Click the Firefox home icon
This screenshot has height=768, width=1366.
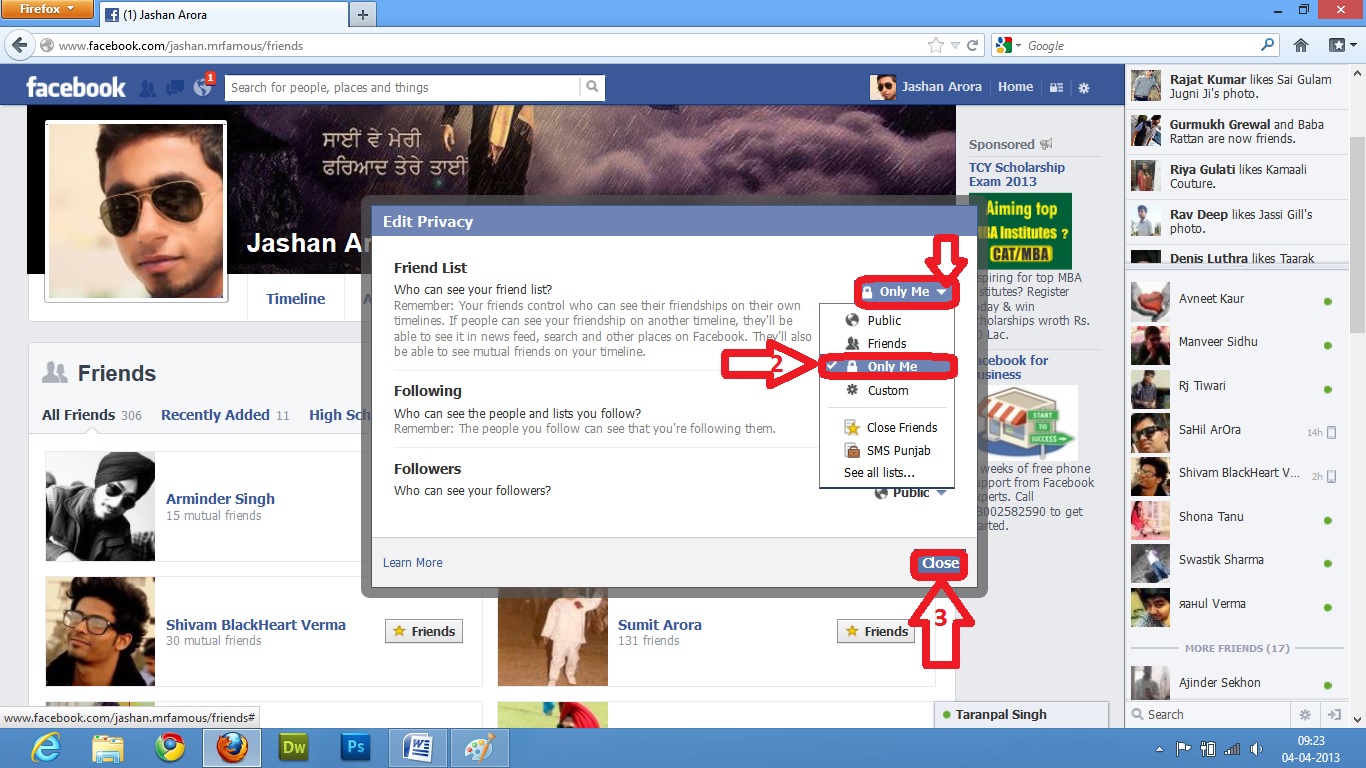point(1301,45)
